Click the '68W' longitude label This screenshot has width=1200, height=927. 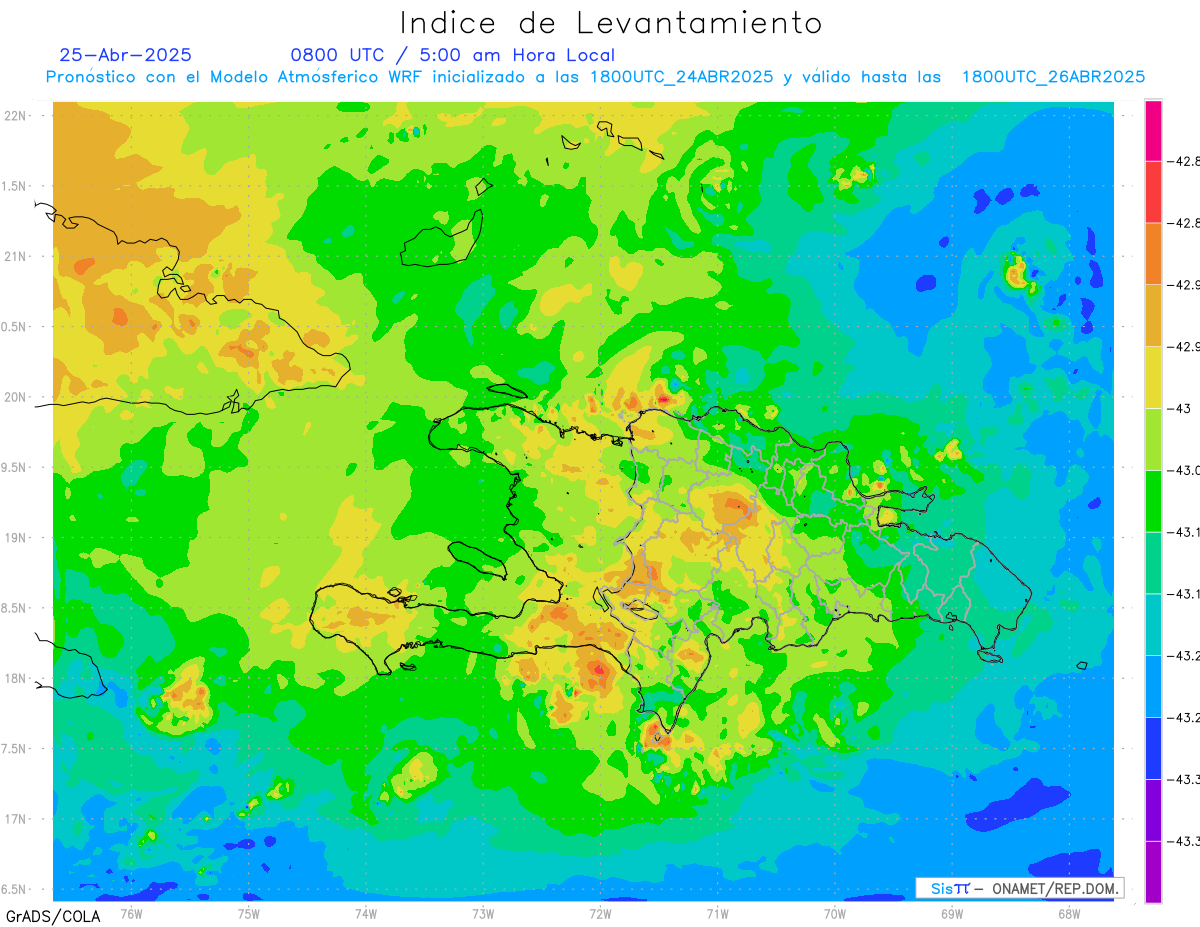(x=1069, y=912)
